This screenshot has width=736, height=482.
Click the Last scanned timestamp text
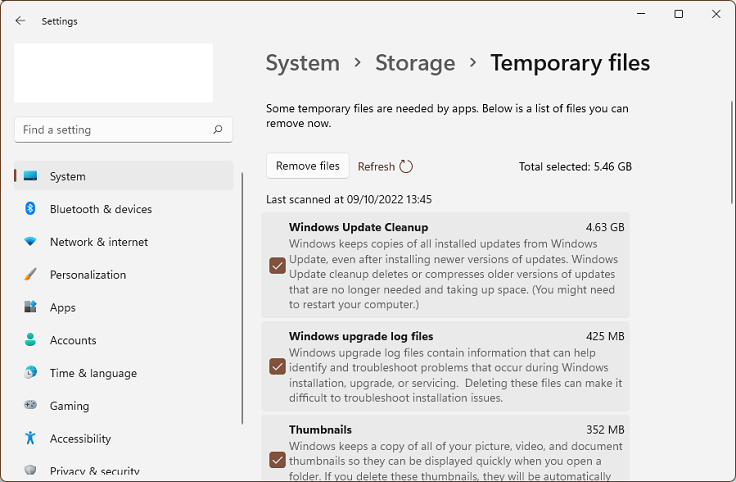[x=349, y=199]
